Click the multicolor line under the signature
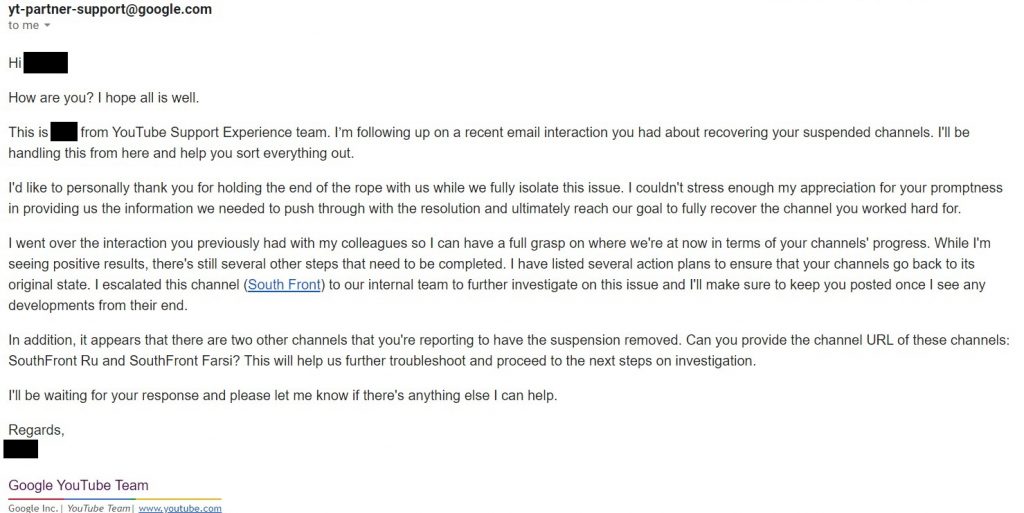 click(x=115, y=499)
